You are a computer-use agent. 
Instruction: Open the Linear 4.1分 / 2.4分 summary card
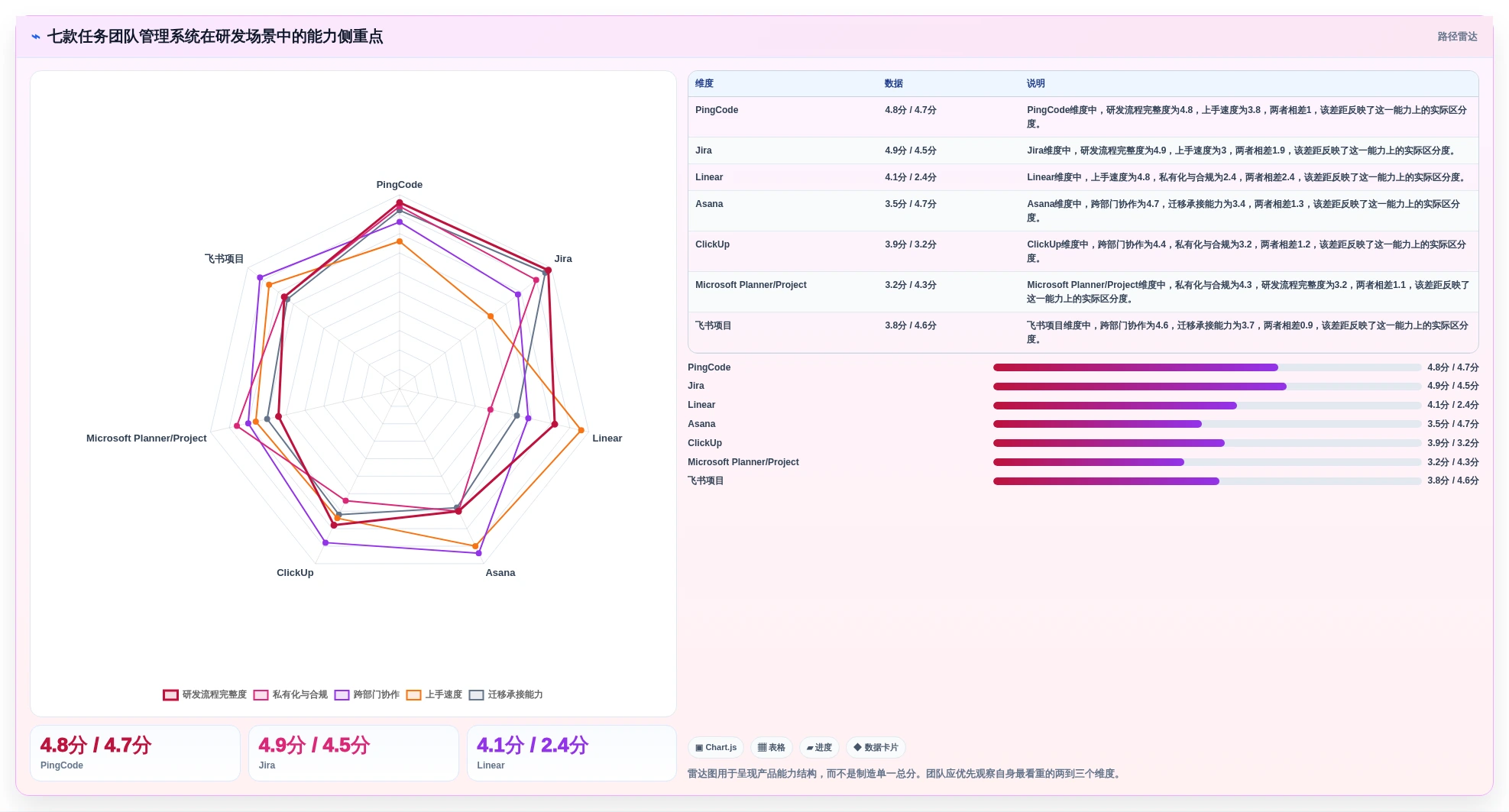click(572, 753)
